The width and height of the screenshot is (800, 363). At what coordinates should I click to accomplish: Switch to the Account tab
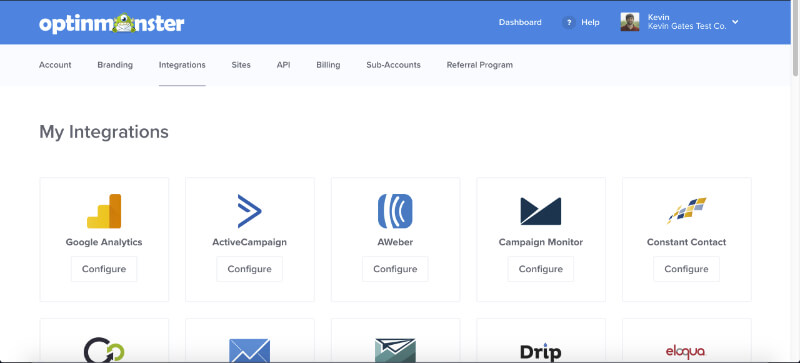(55, 65)
